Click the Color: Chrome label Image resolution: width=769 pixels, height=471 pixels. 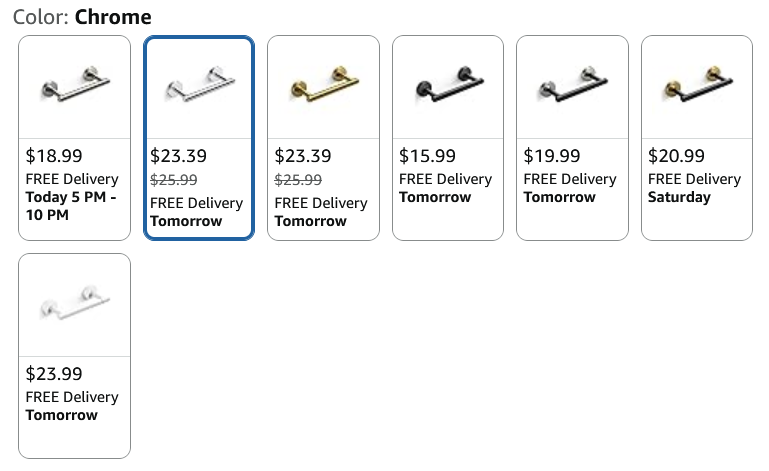tap(82, 17)
